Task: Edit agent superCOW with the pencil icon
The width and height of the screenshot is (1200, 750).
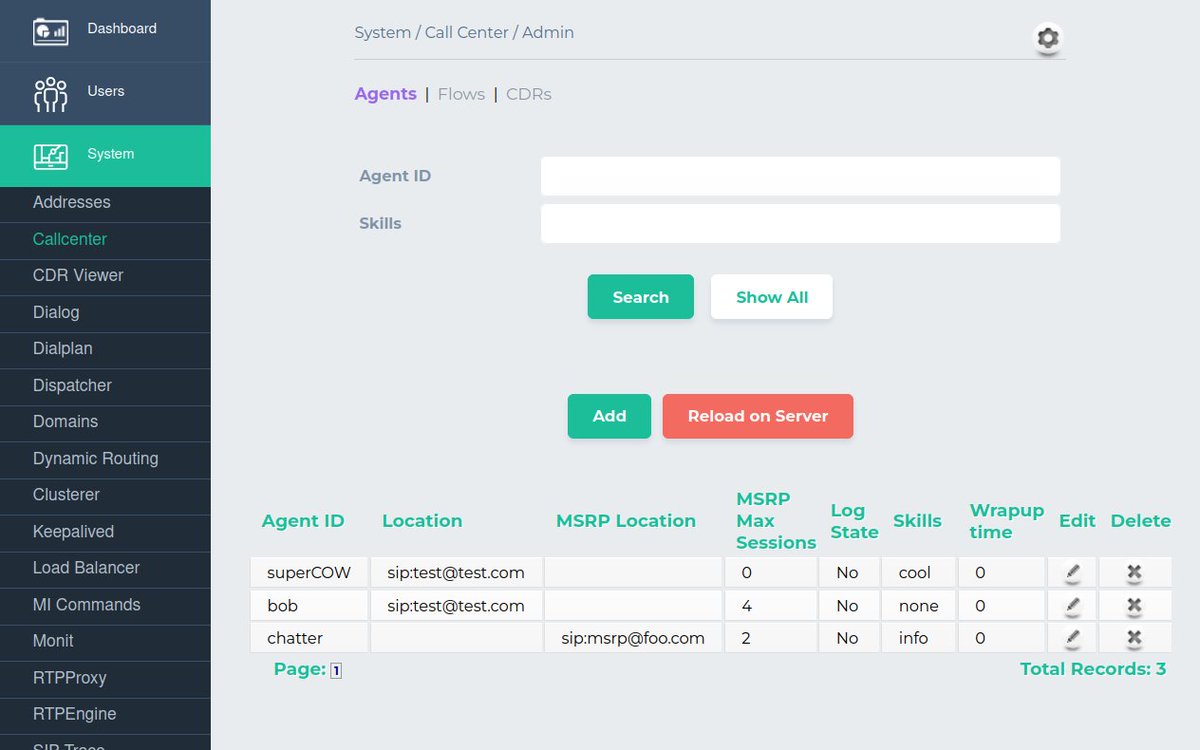Action: click(x=1072, y=572)
